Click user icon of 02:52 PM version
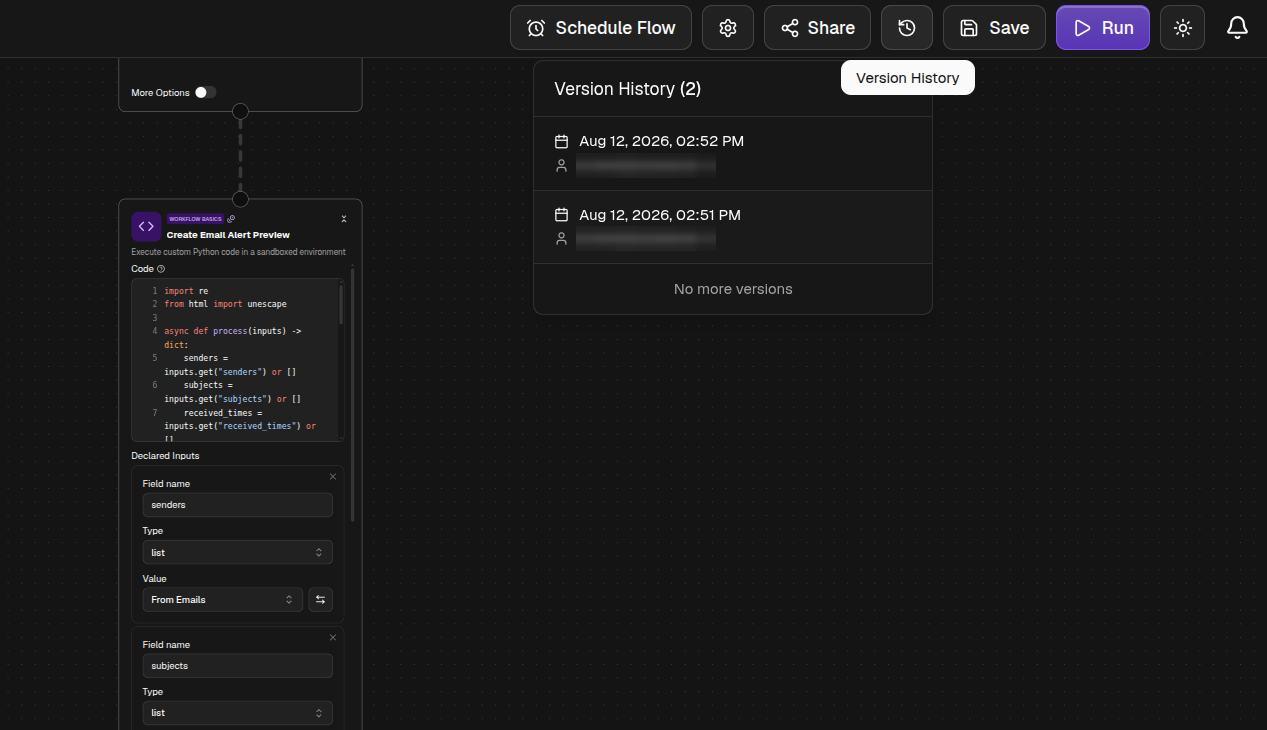 [562, 166]
